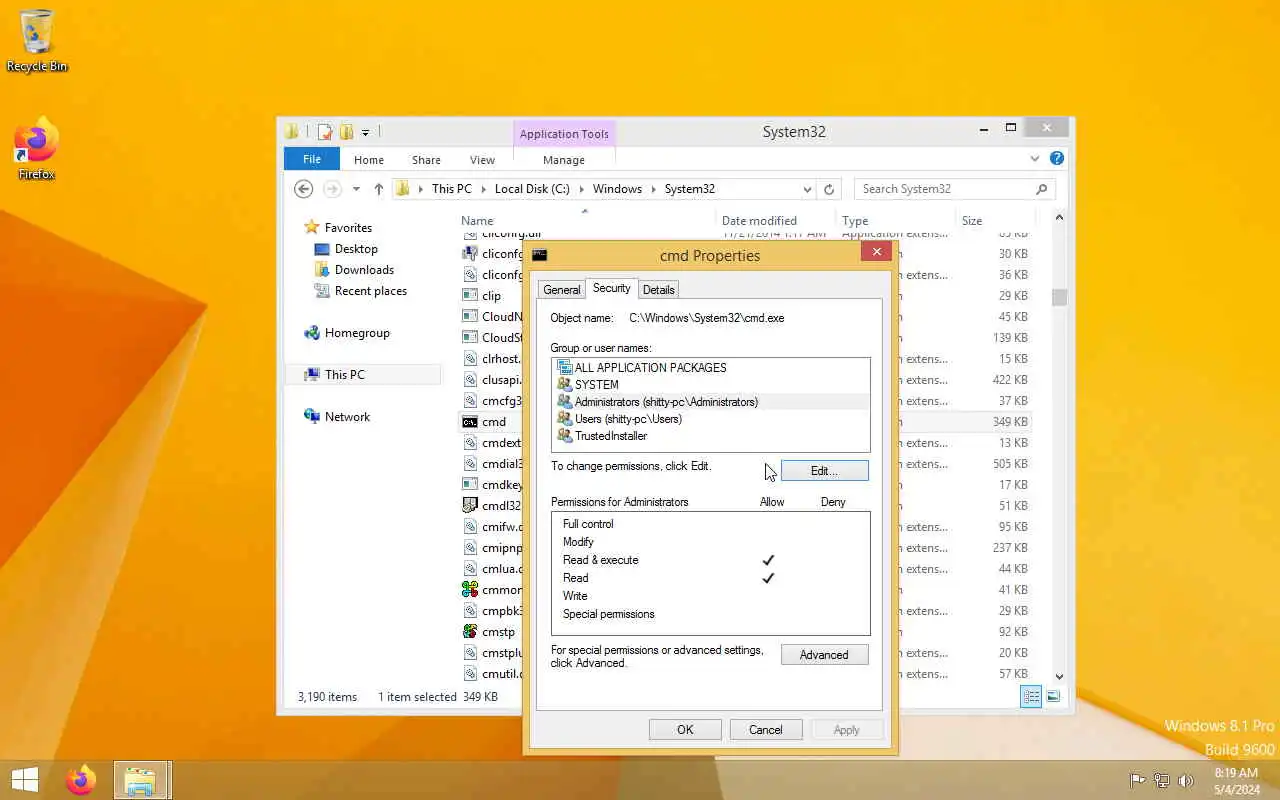
Task: Click File Explorer taskbar icon
Action: click(140, 780)
